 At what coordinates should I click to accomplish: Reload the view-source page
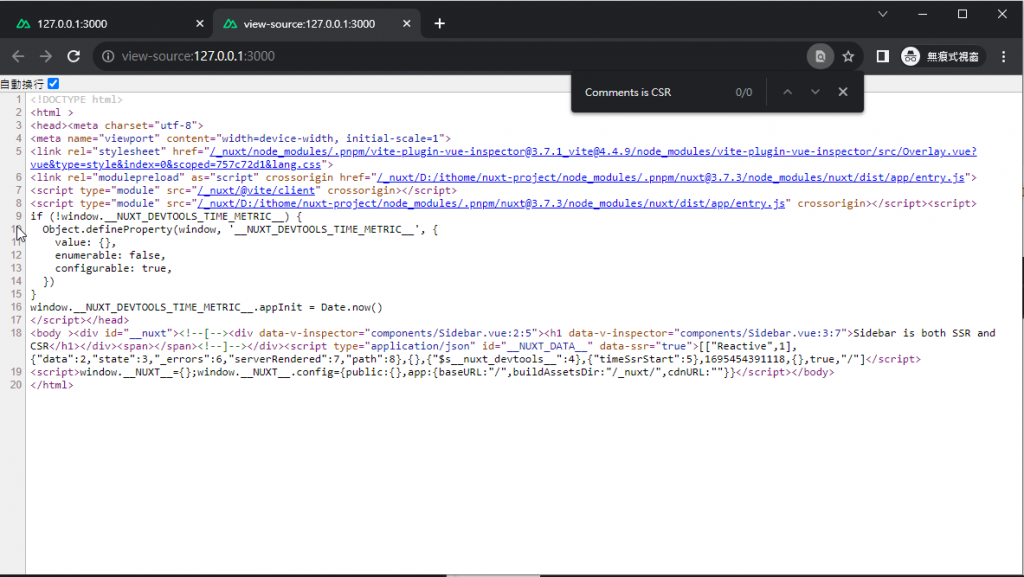point(74,56)
